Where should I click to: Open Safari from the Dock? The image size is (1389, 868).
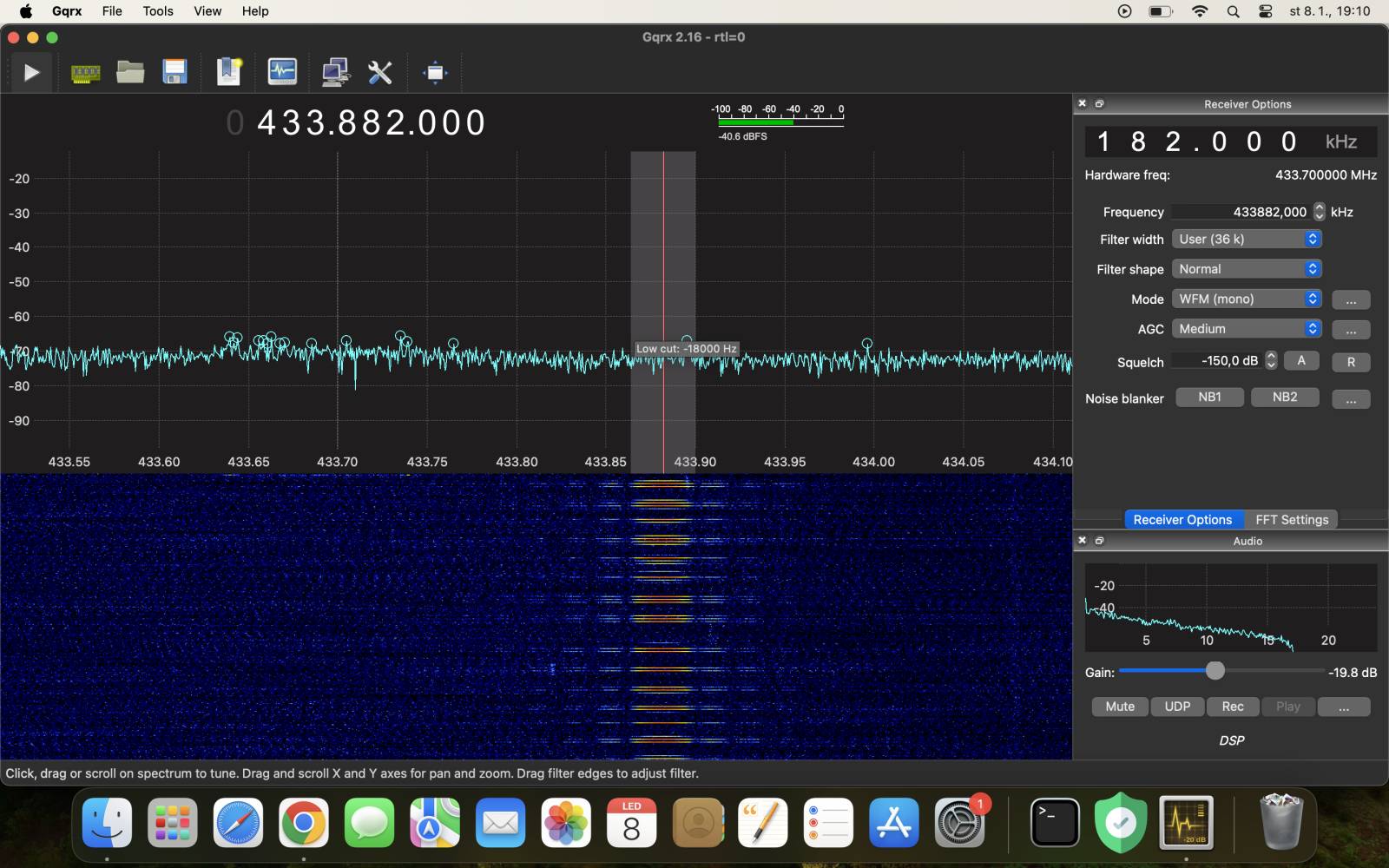(238, 822)
